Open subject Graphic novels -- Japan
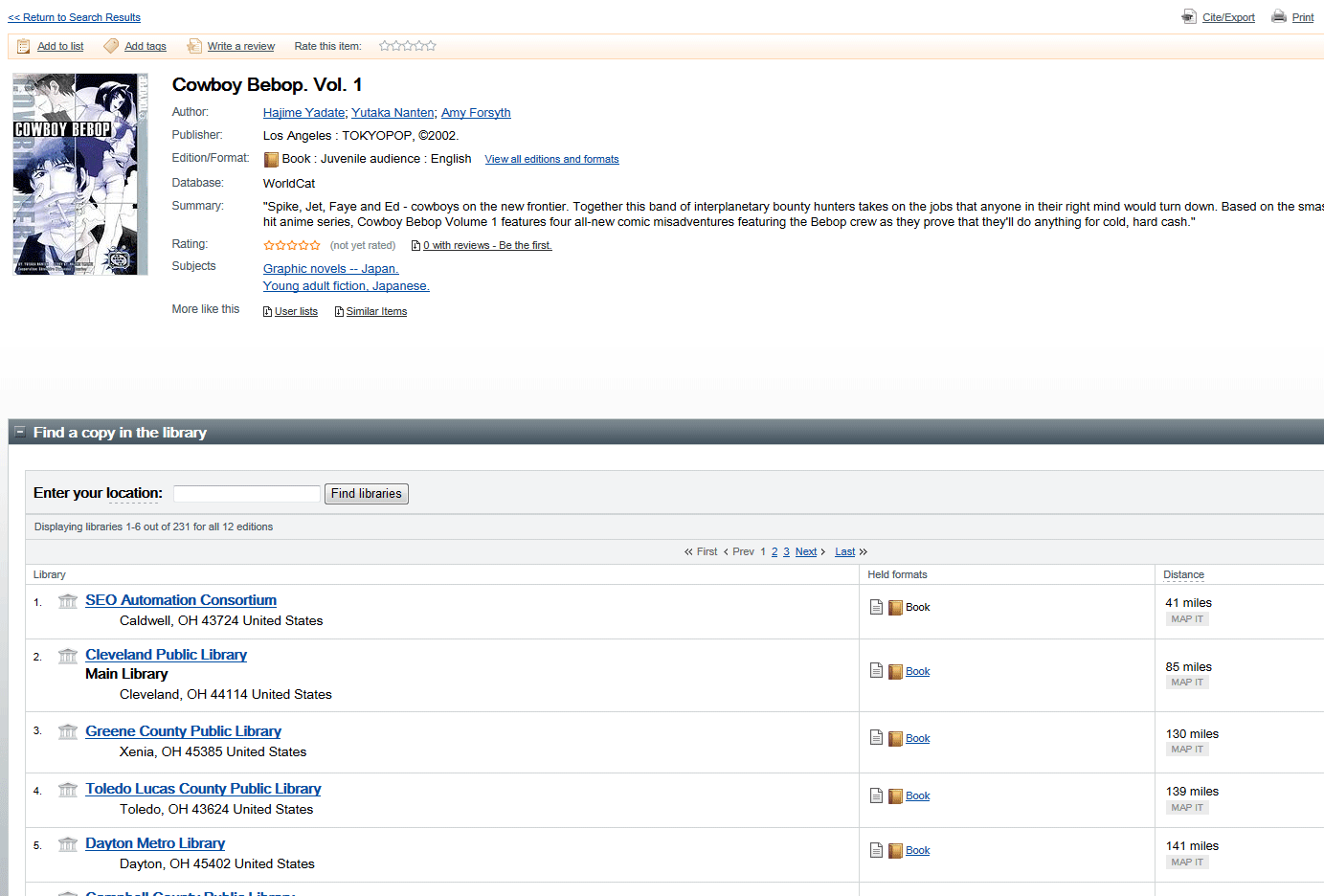This screenshot has width=1324, height=896. 331,269
